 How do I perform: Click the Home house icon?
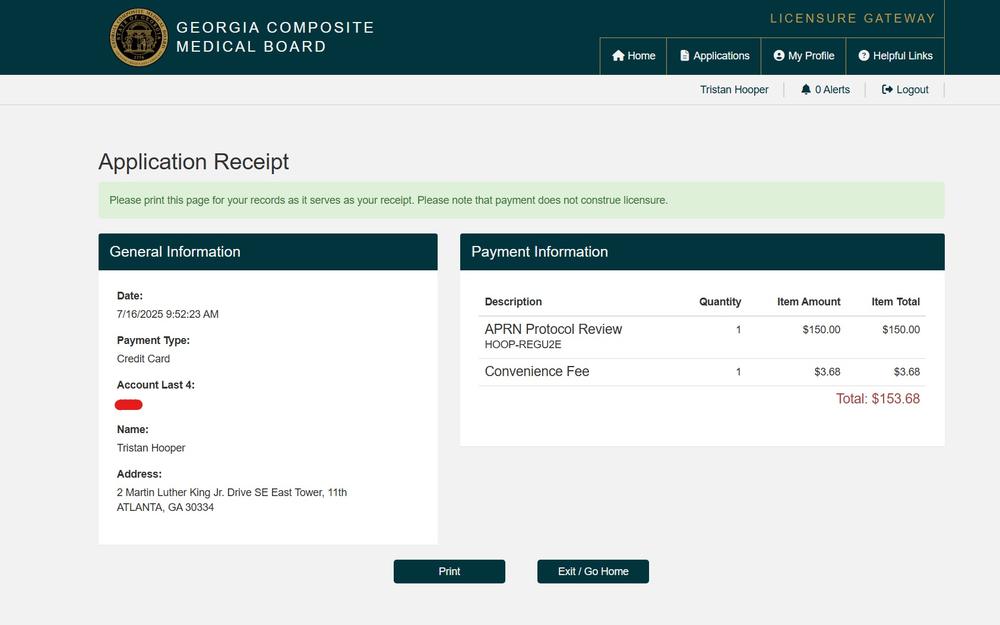[618, 56]
